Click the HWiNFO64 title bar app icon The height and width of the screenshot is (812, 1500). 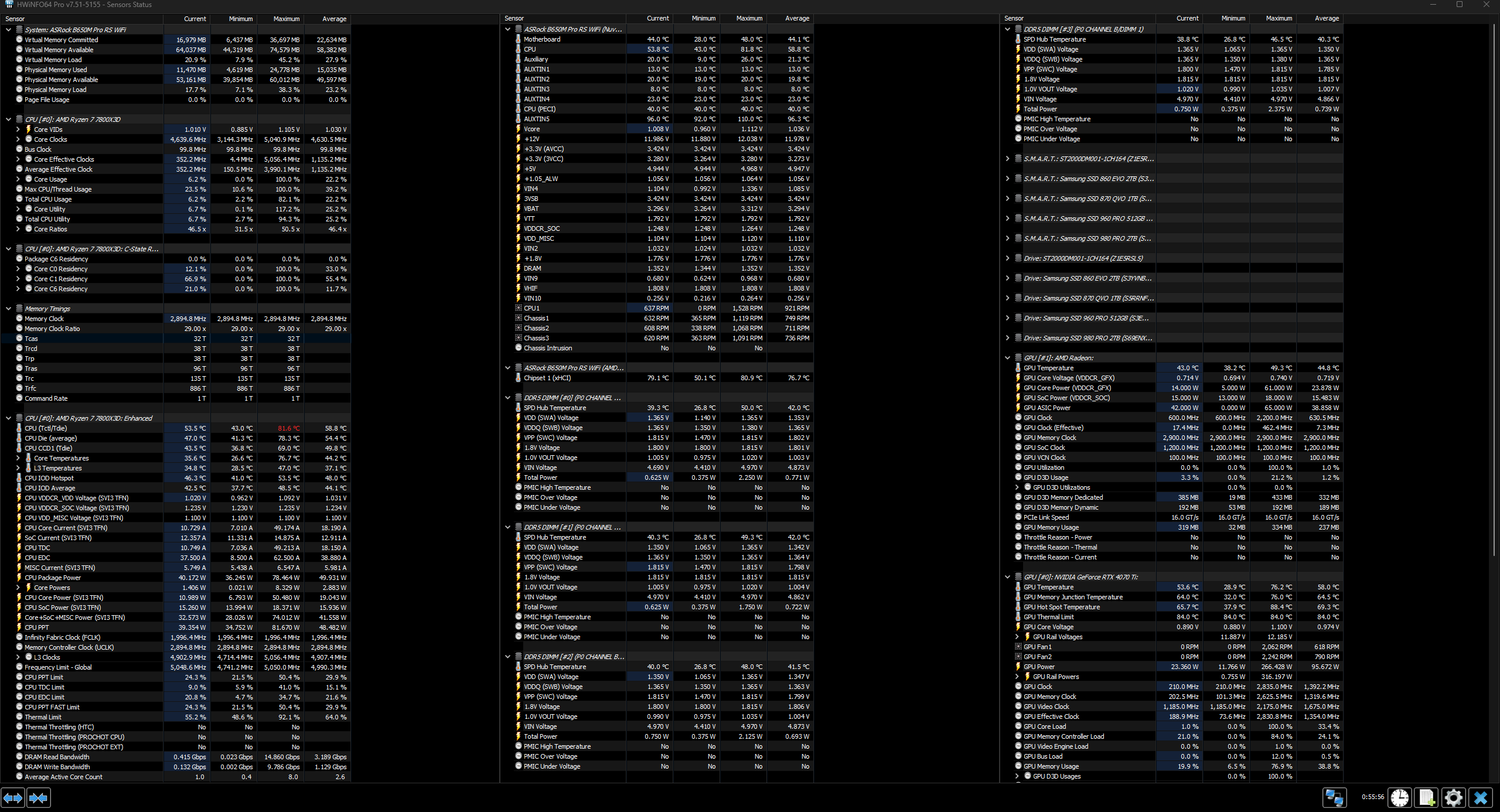click(x=9, y=5)
